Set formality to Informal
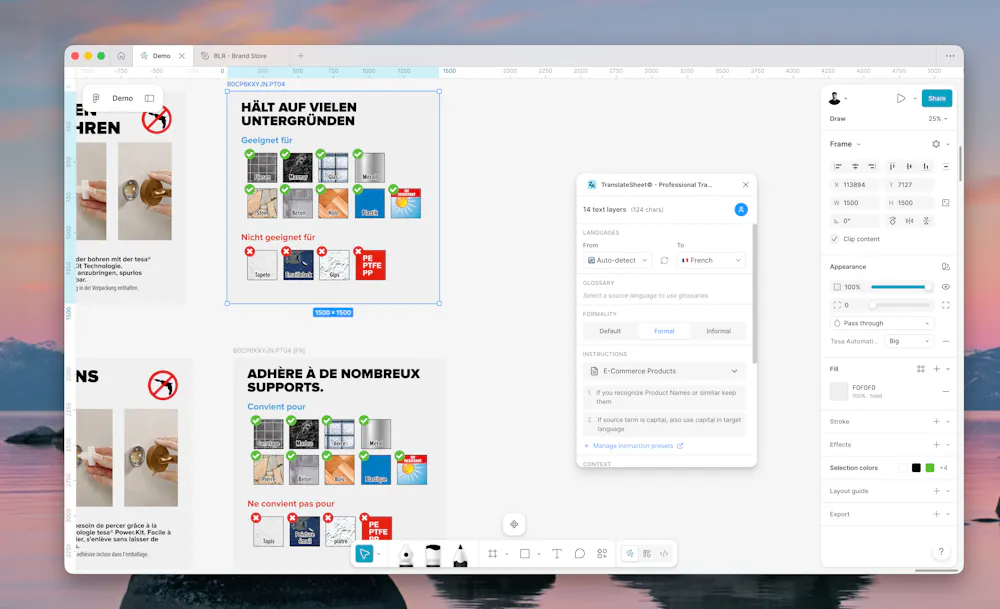The image size is (1000, 609). click(x=718, y=331)
